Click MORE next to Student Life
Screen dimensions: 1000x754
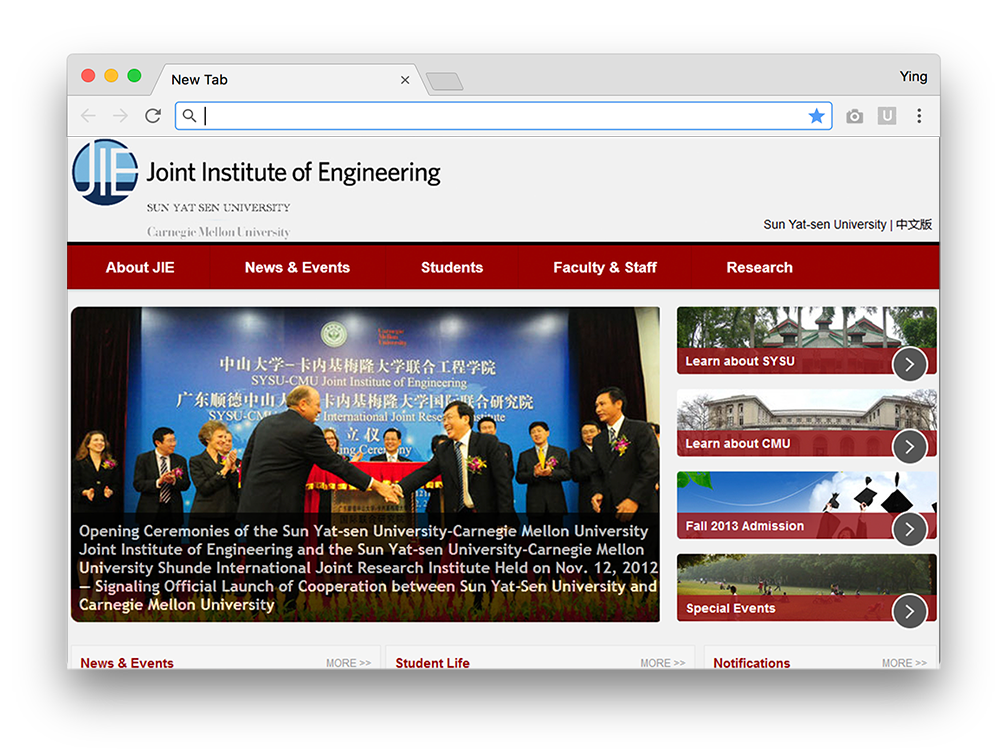(663, 663)
